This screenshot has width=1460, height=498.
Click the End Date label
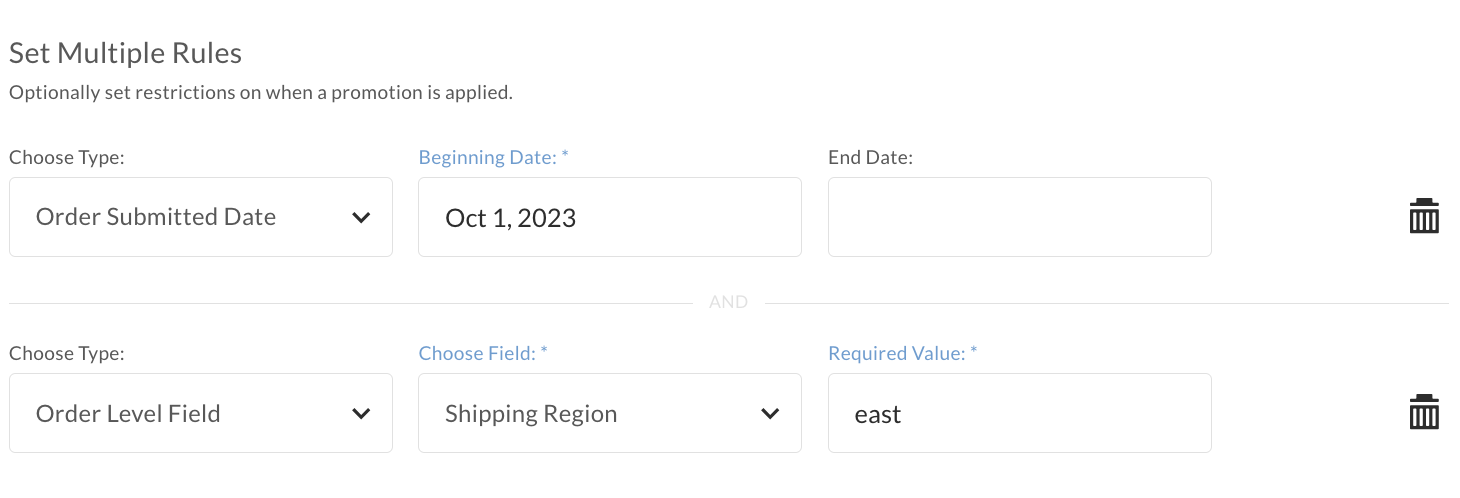870,157
